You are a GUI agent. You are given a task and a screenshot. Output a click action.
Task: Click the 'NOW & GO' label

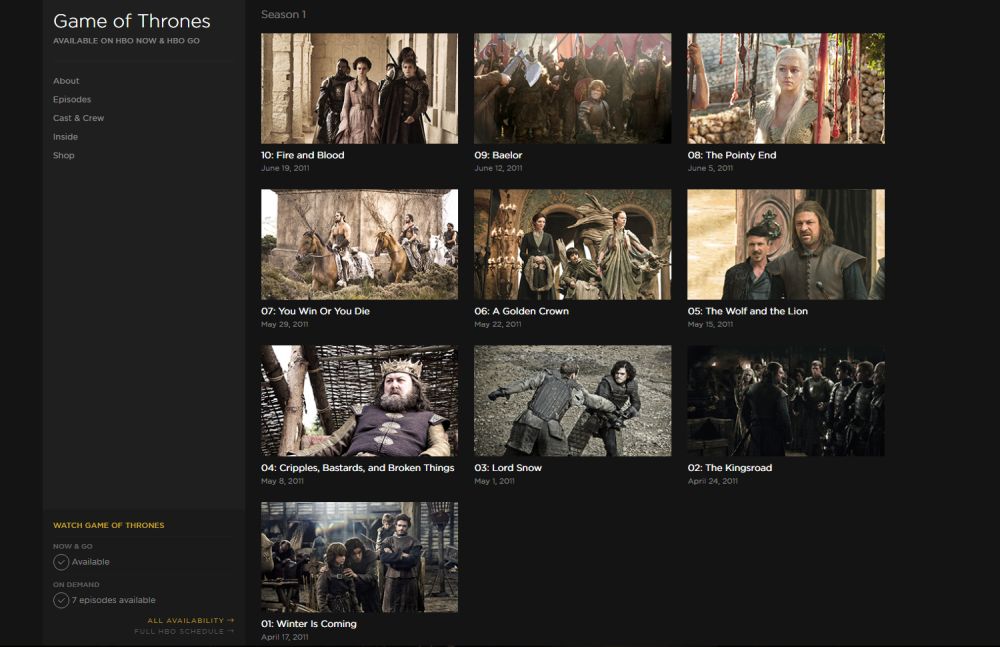click(x=73, y=547)
